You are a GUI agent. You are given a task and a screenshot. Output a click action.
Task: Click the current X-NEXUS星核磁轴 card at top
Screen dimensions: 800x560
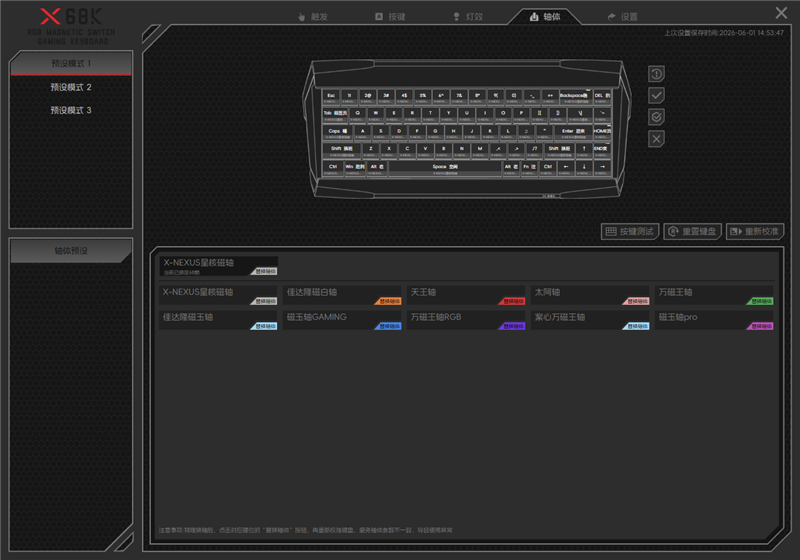click(218, 266)
